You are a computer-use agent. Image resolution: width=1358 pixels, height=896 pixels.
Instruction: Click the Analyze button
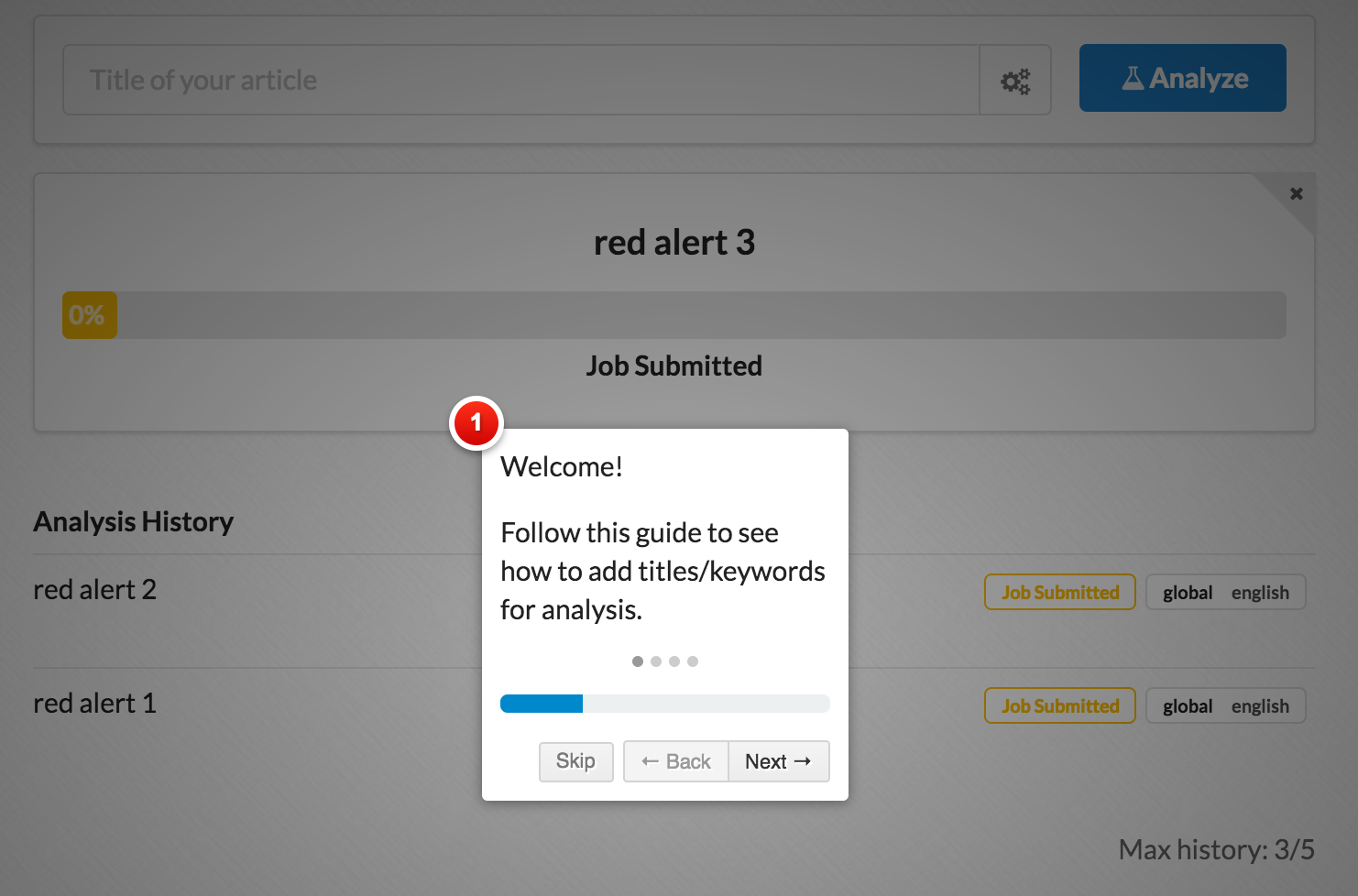coord(1182,78)
